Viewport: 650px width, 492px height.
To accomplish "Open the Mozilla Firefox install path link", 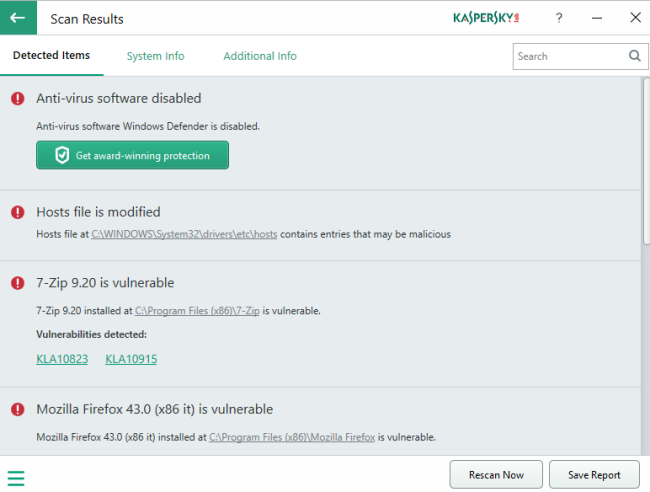I will click(x=292, y=437).
